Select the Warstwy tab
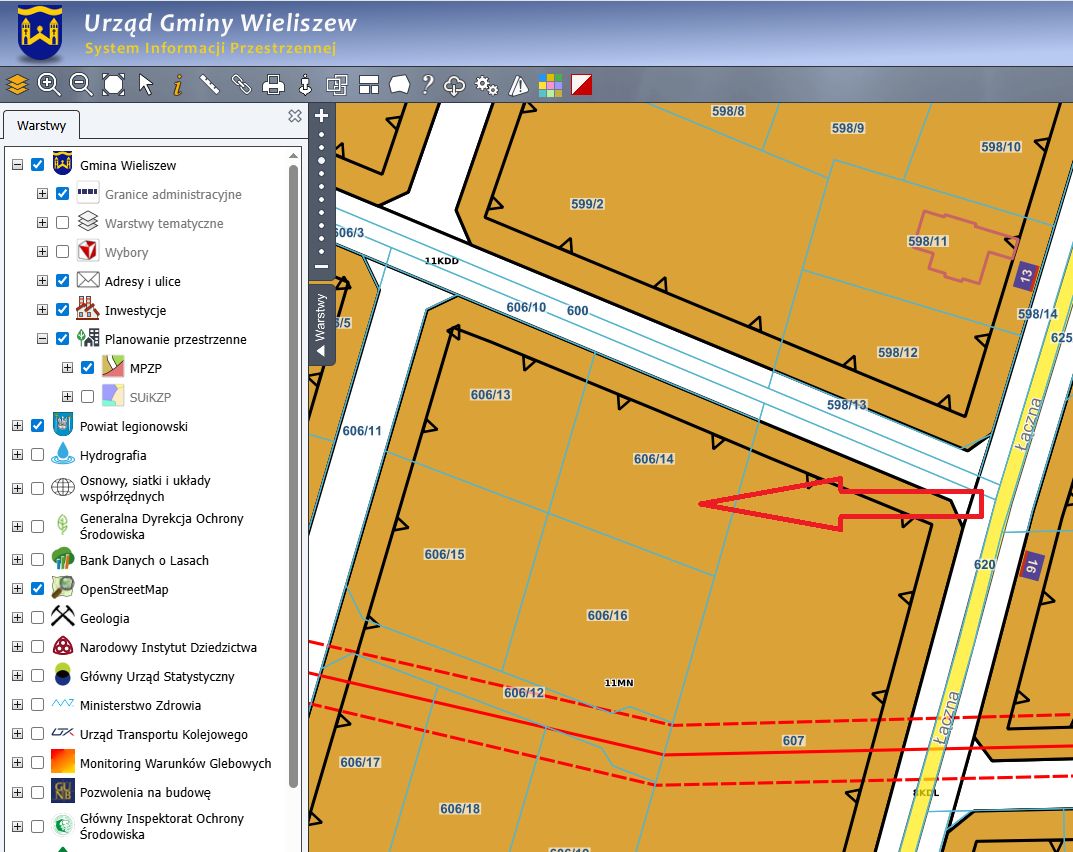Image resolution: width=1073 pixels, height=852 pixels. coord(42,125)
